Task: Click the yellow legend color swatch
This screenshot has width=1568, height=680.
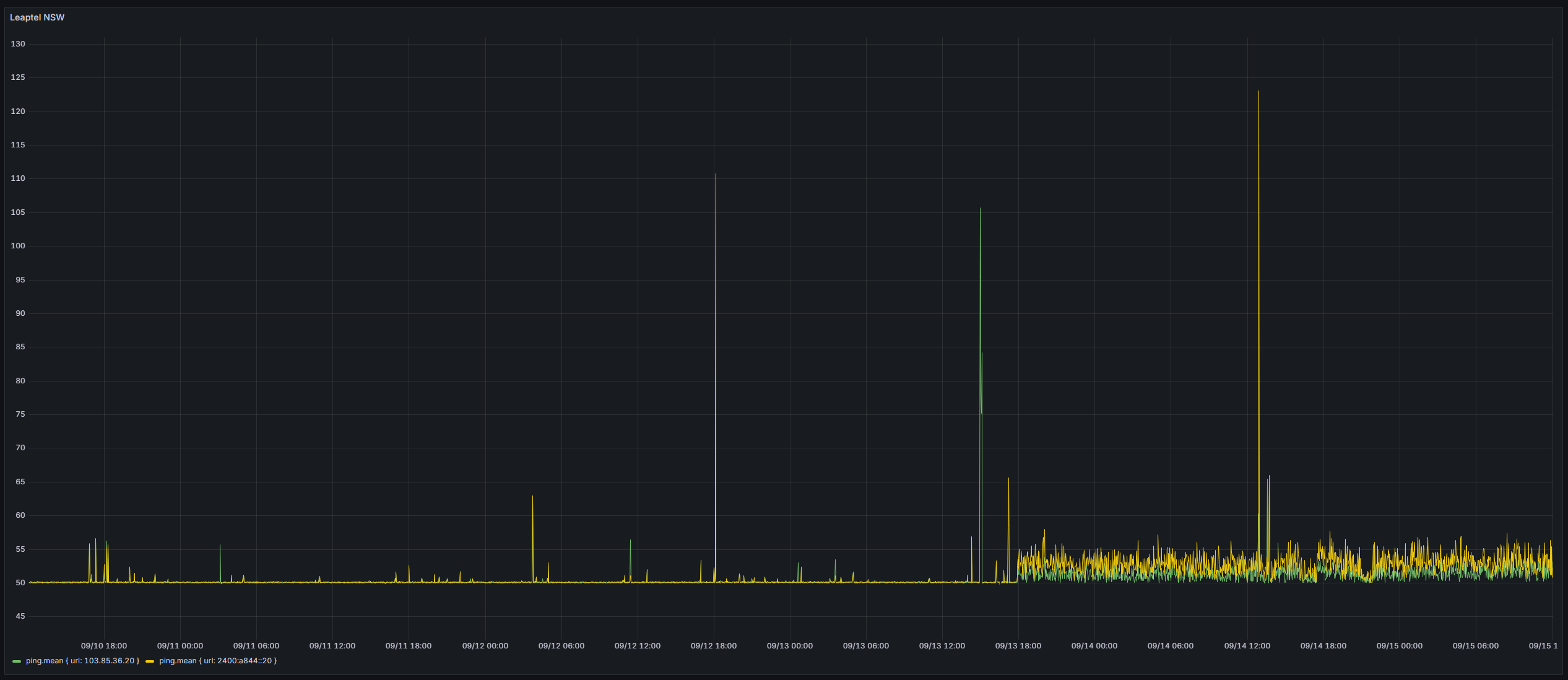Action: coord(150,661)
